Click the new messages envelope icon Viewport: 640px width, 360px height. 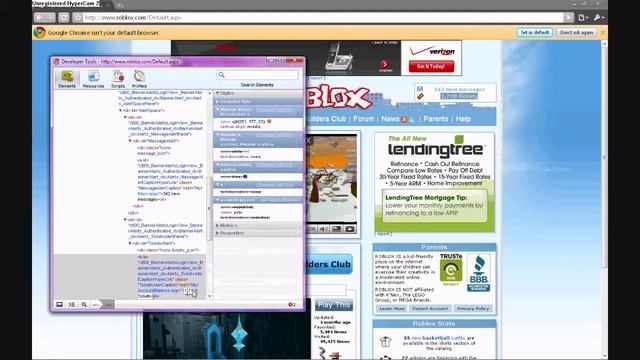420,89
